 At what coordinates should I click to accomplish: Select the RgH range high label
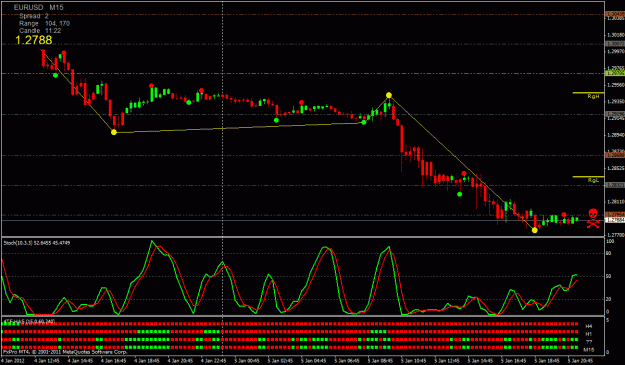(x=593, y=96)
